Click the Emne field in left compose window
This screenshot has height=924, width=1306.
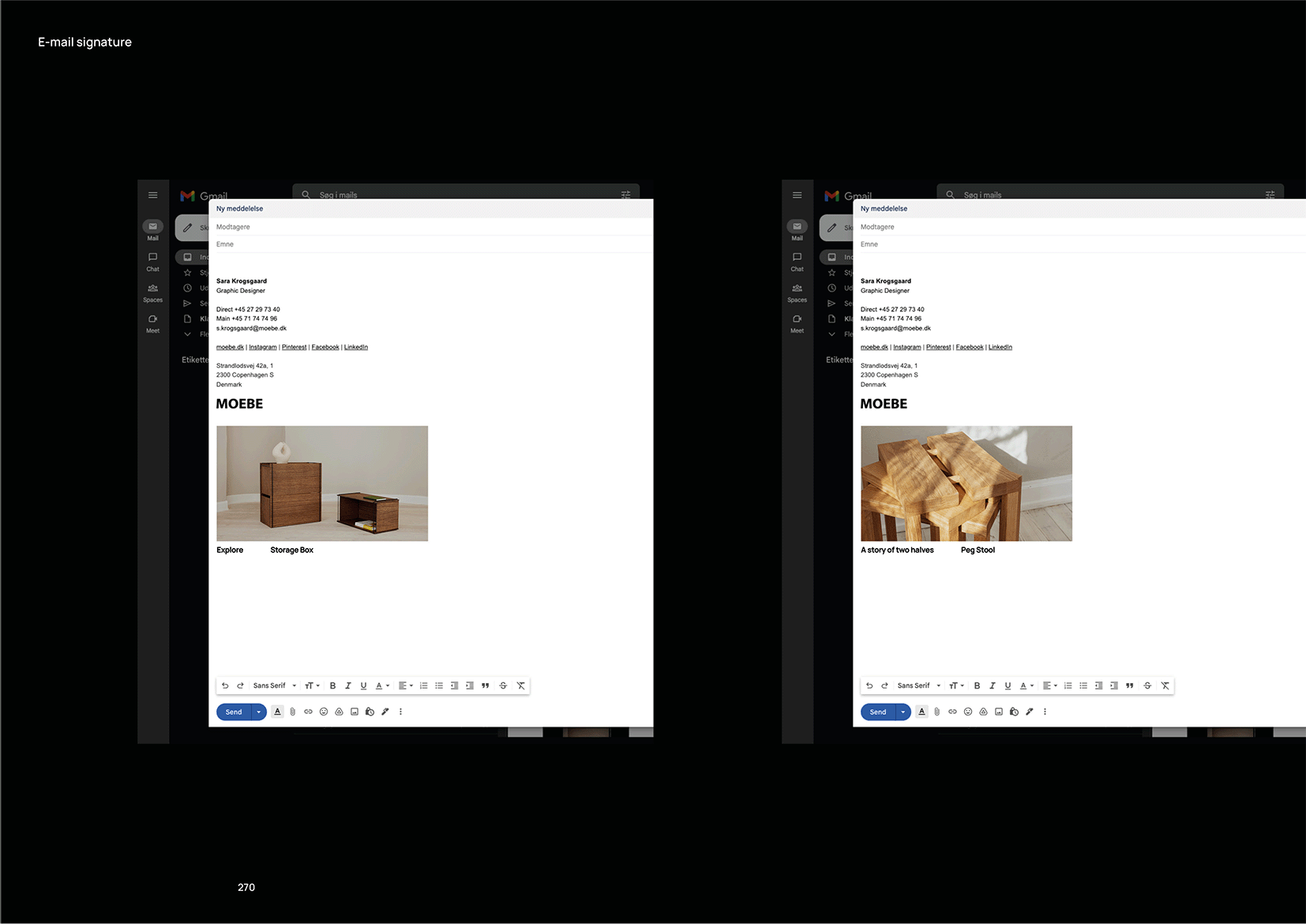430,244
